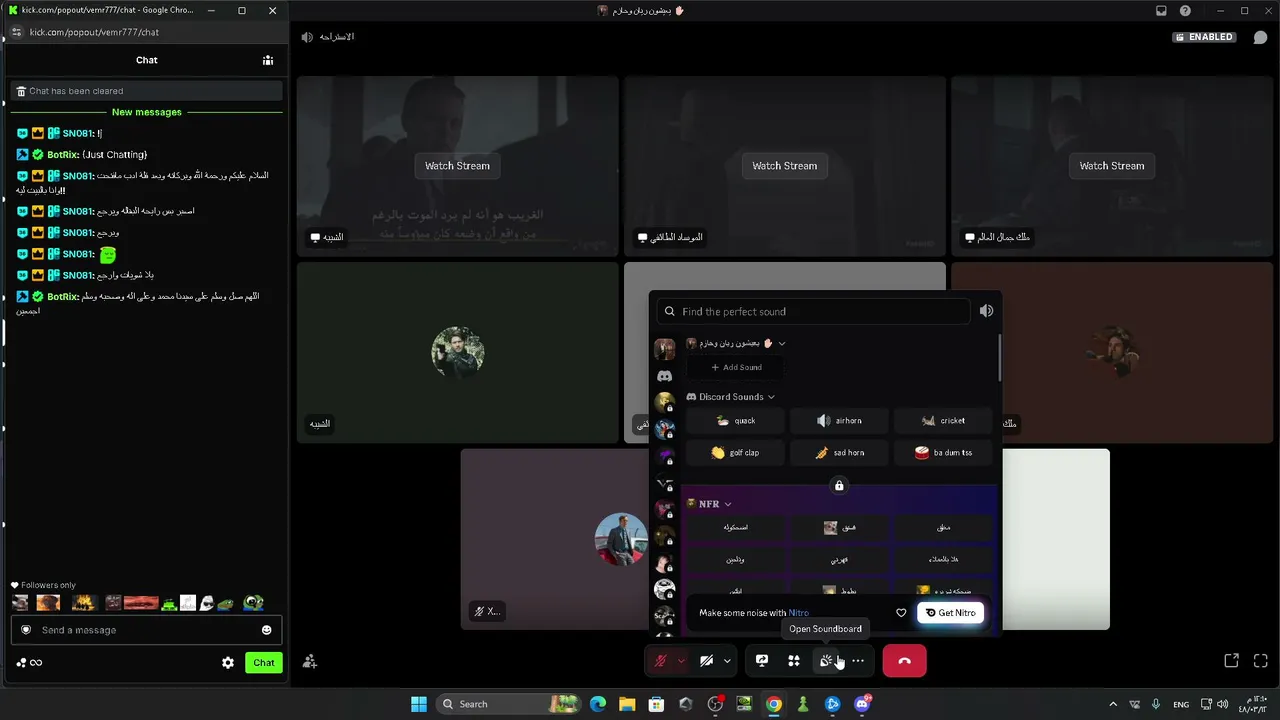The width and height of the screenshot is (1280, 720).
Task: Click the channel points icon below message box
Action: 21,663
